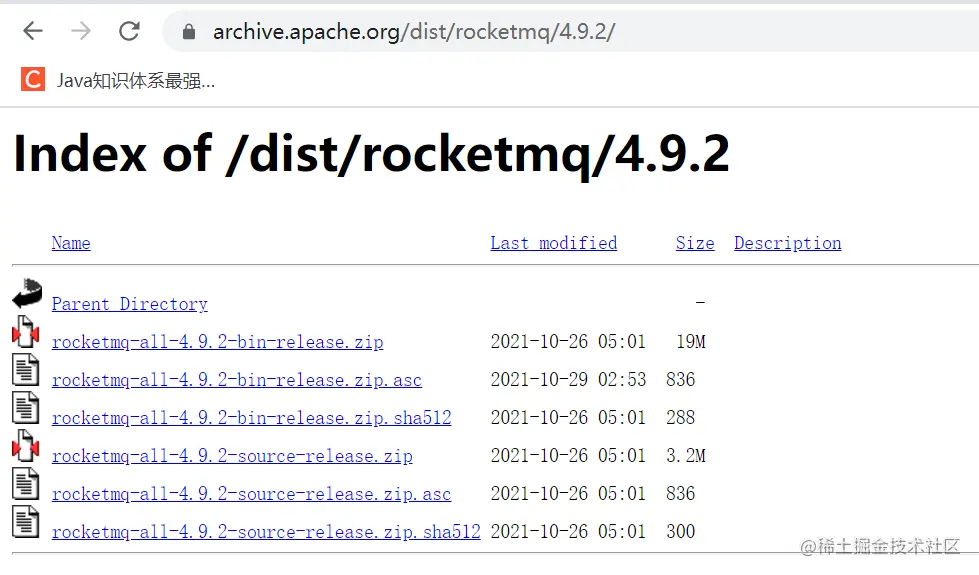
Task: Open rocketmq-all-4.9.2-bin-release.zip.sha512
Action: tap(252, 418)
